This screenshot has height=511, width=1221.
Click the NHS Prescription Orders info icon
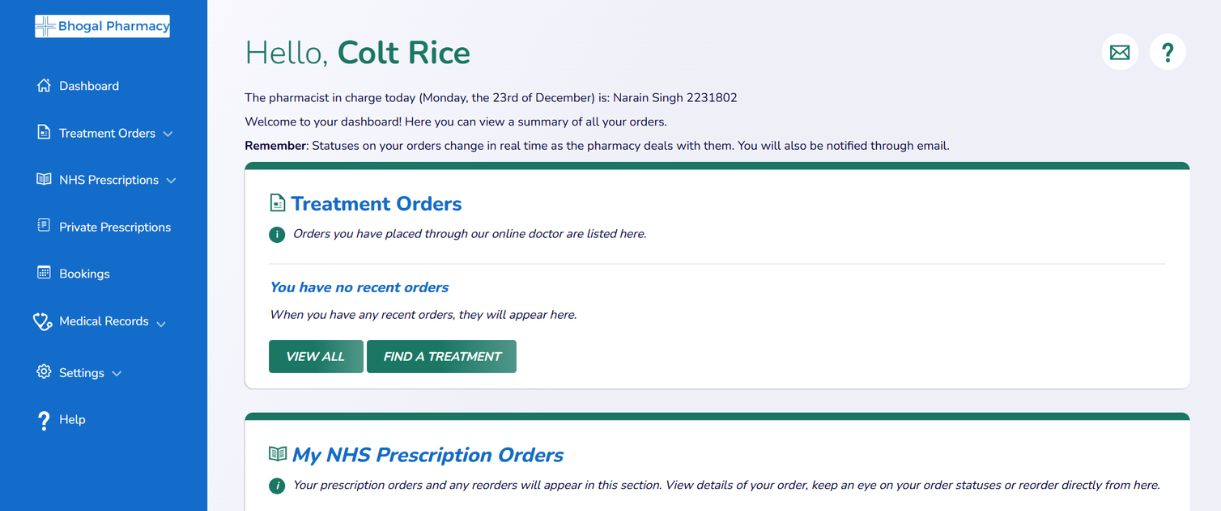(x=277, y=486)
